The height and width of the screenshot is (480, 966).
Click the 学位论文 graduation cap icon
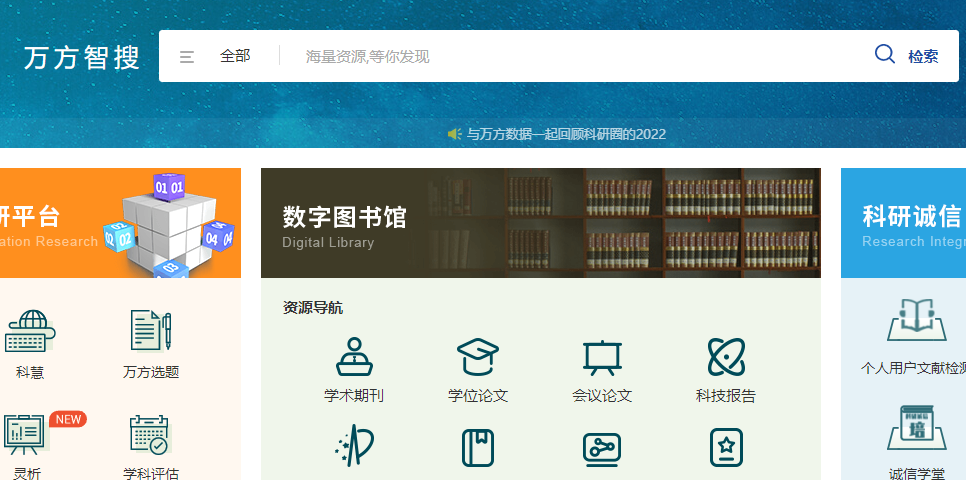pos(478,357)
